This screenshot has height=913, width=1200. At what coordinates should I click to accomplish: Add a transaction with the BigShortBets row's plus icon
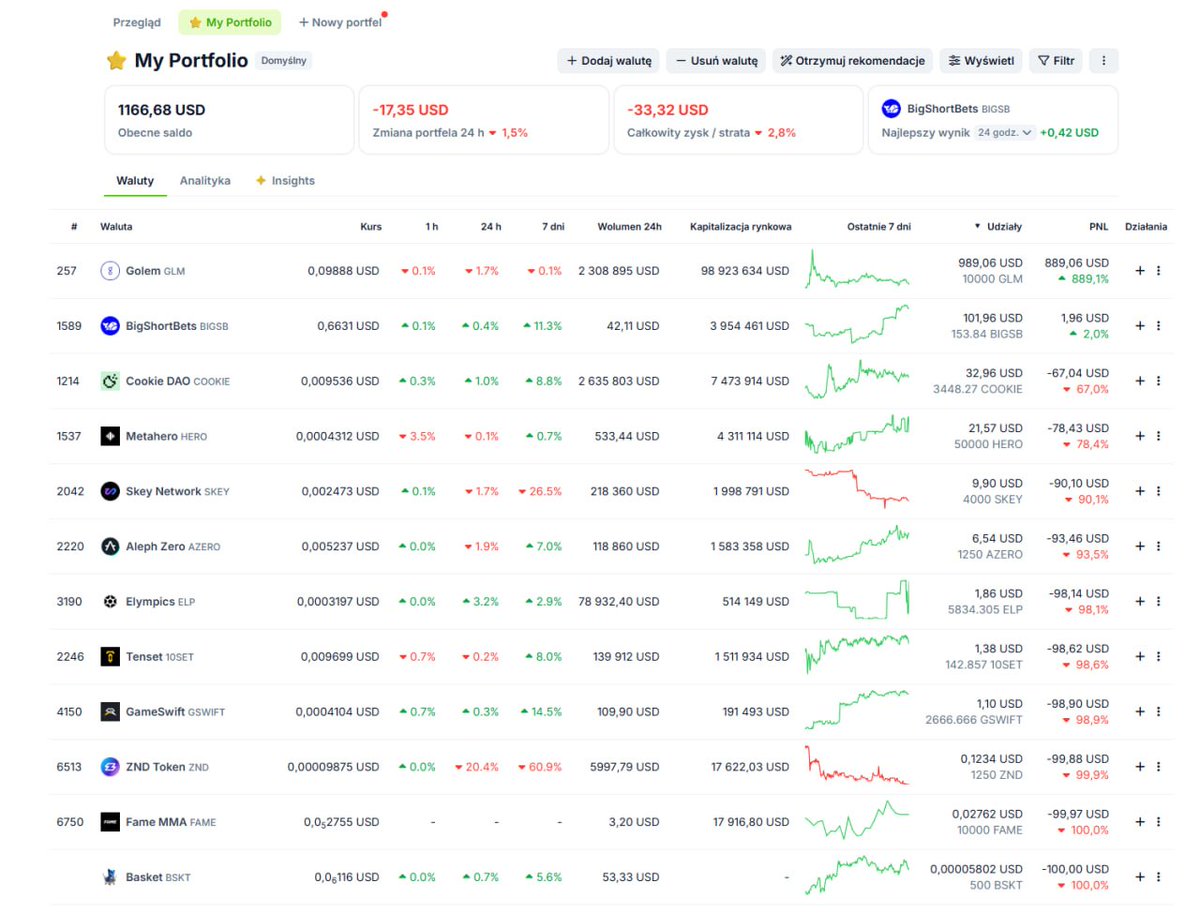(1140, 326)
